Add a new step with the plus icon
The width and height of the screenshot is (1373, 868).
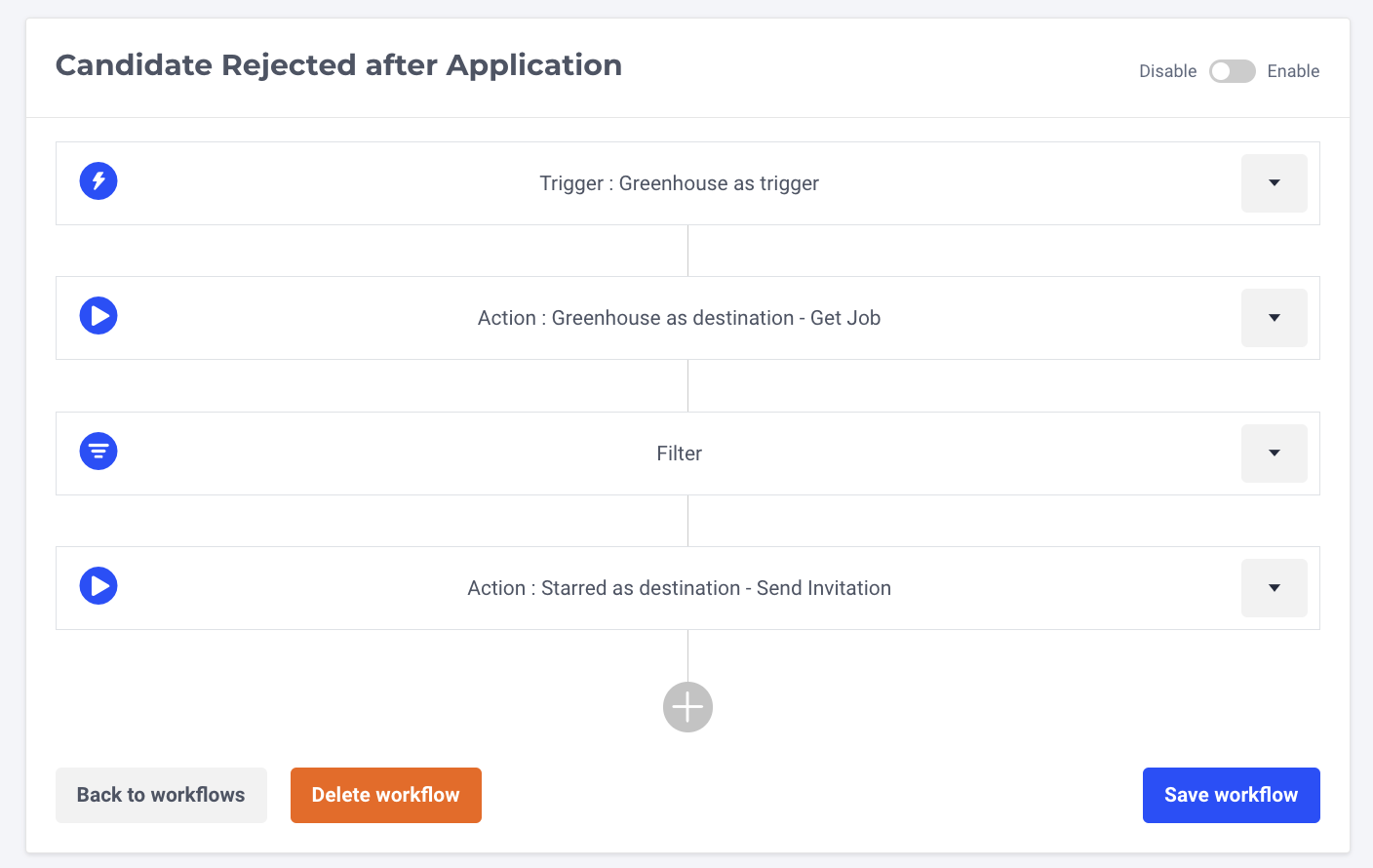687,707
